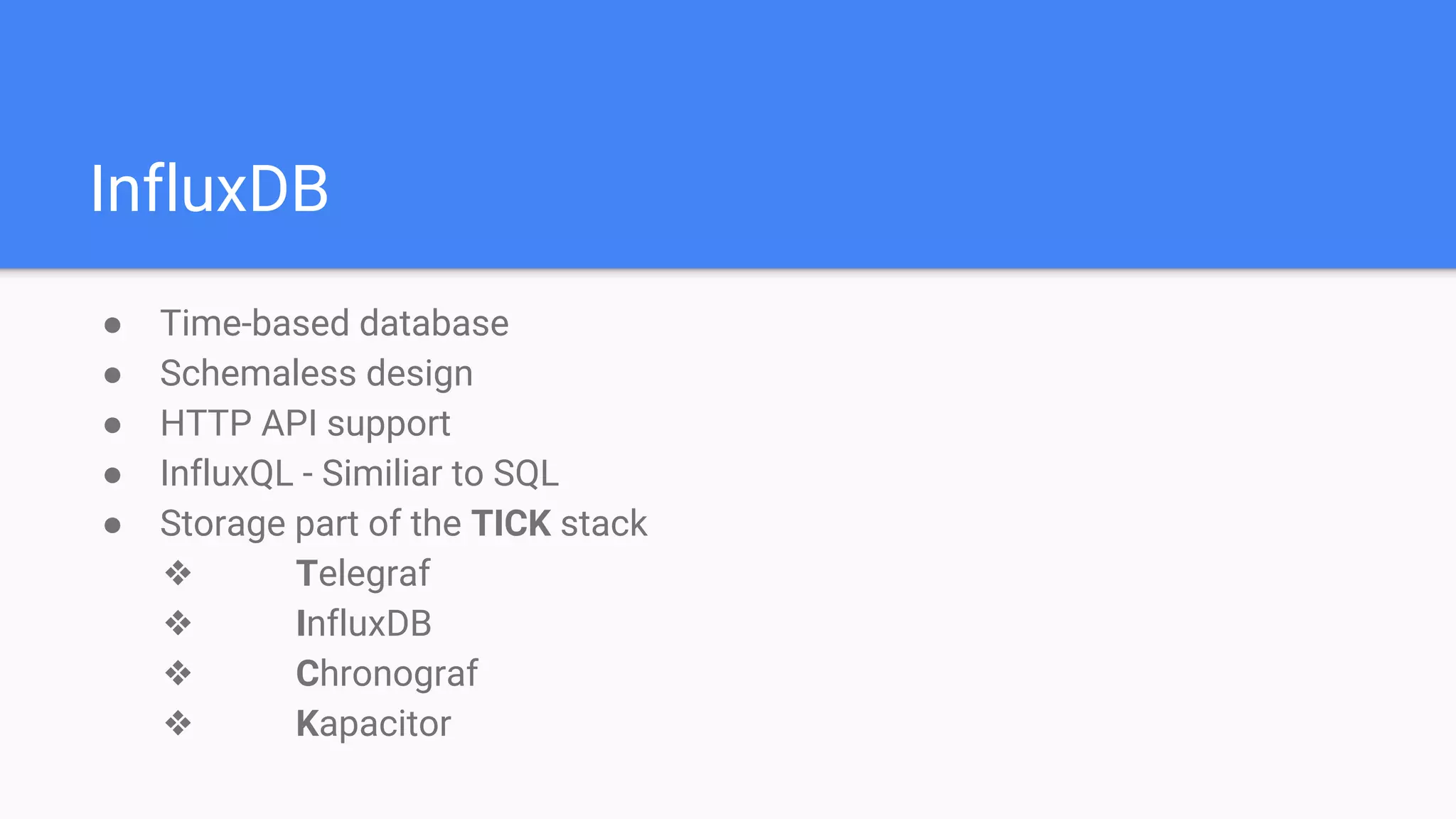Click the InfluxDB sub-list item text
The image size is (1456, 819).
pyautogui.click(x=363, y=623)
